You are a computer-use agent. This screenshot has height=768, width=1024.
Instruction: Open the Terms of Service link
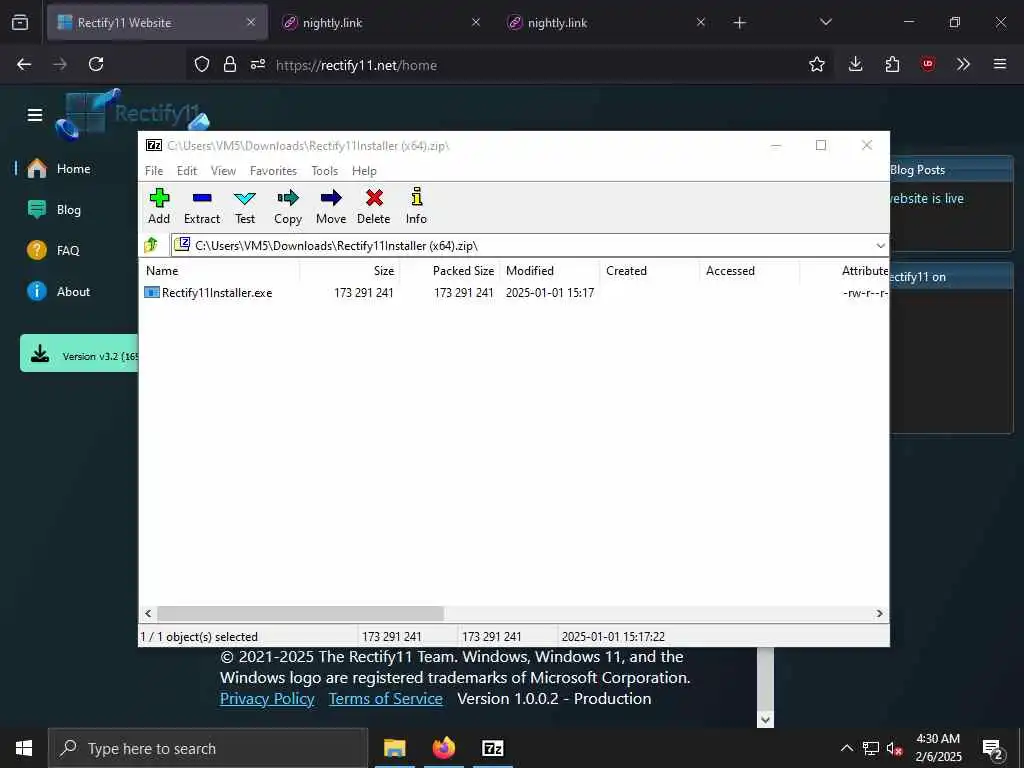tap(385, 699)
